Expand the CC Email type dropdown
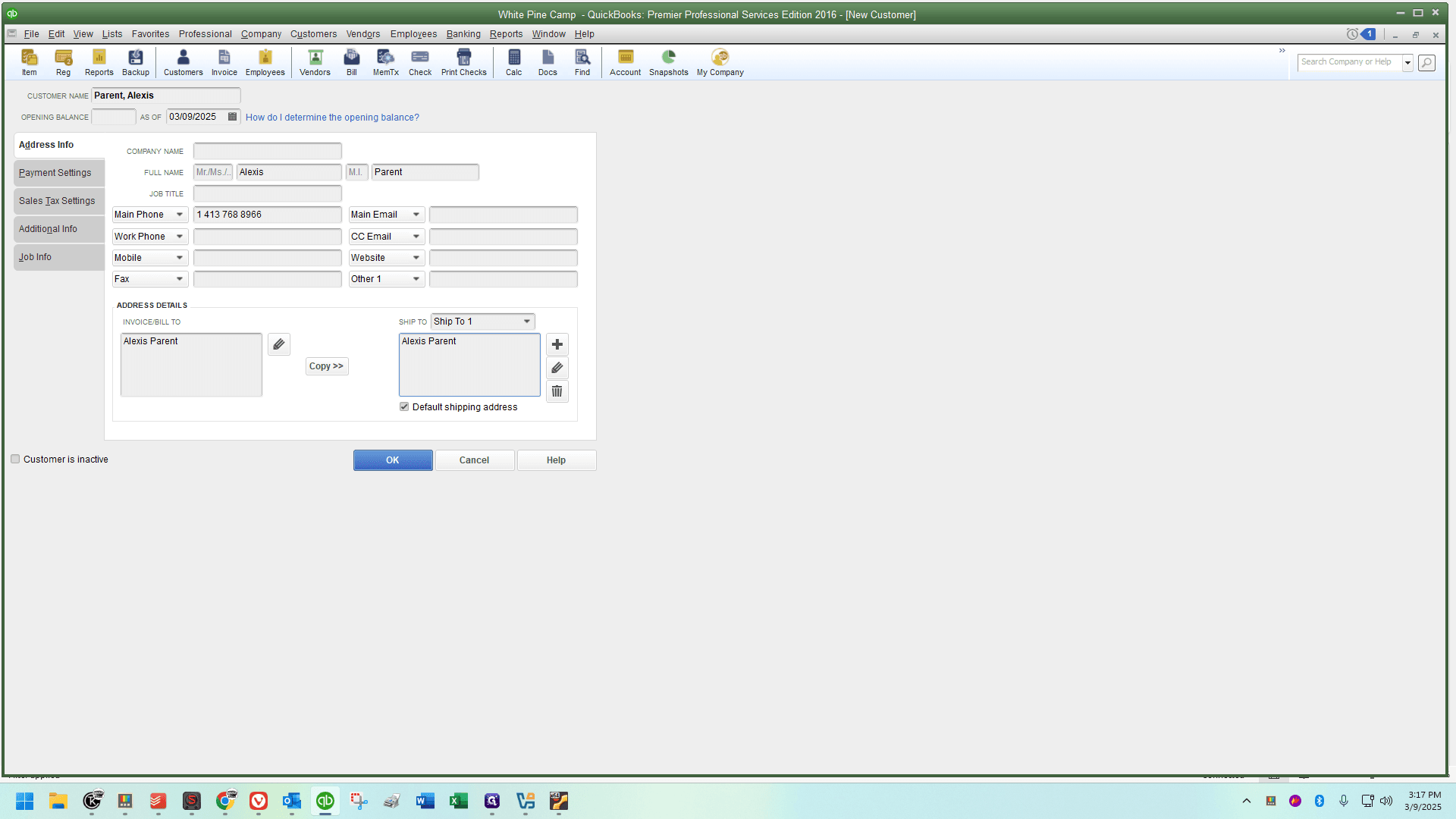This screenshot has width=1456, height=819. click(416, 237)
